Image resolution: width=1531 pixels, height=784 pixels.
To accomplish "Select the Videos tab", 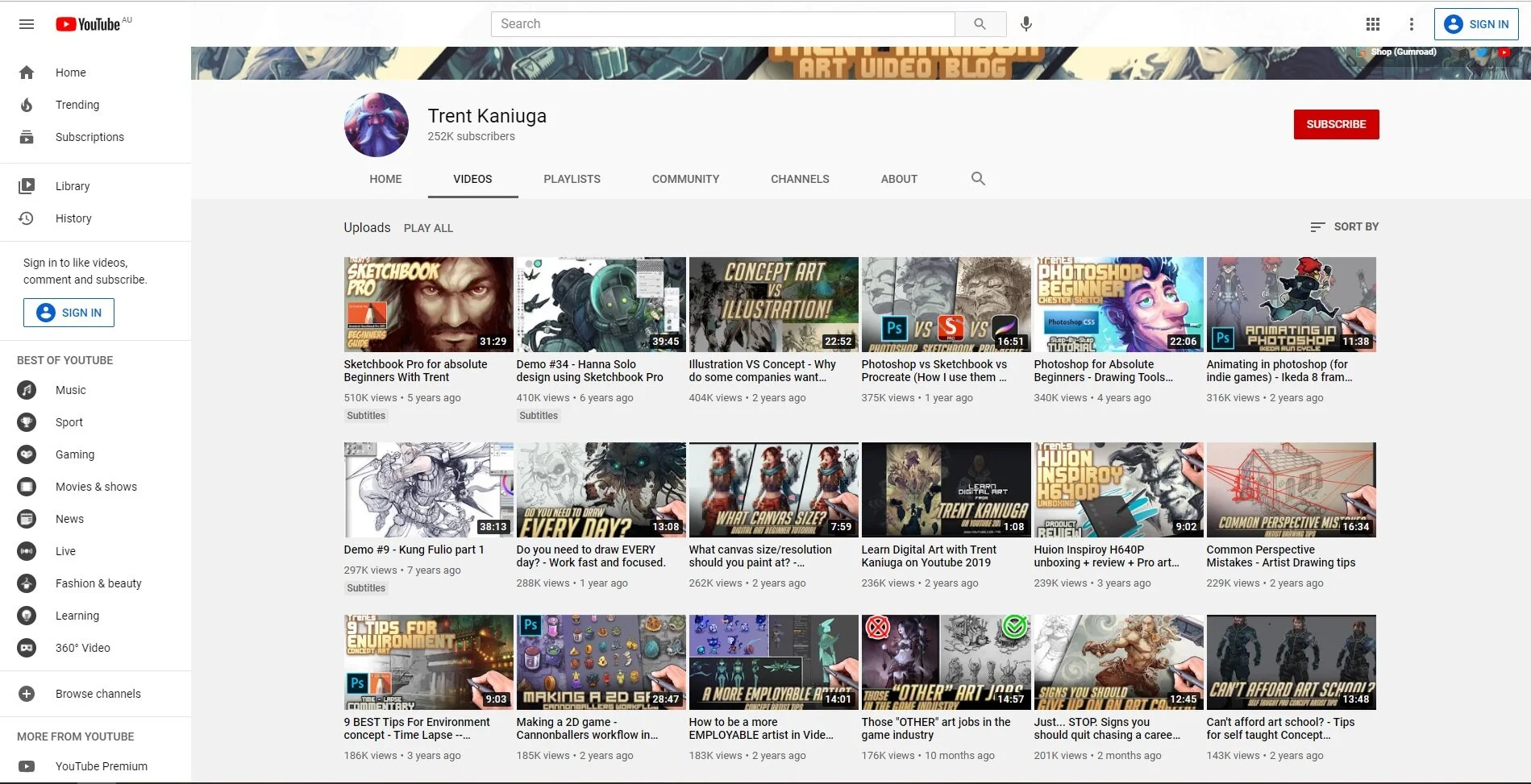I will pos(472,179).
